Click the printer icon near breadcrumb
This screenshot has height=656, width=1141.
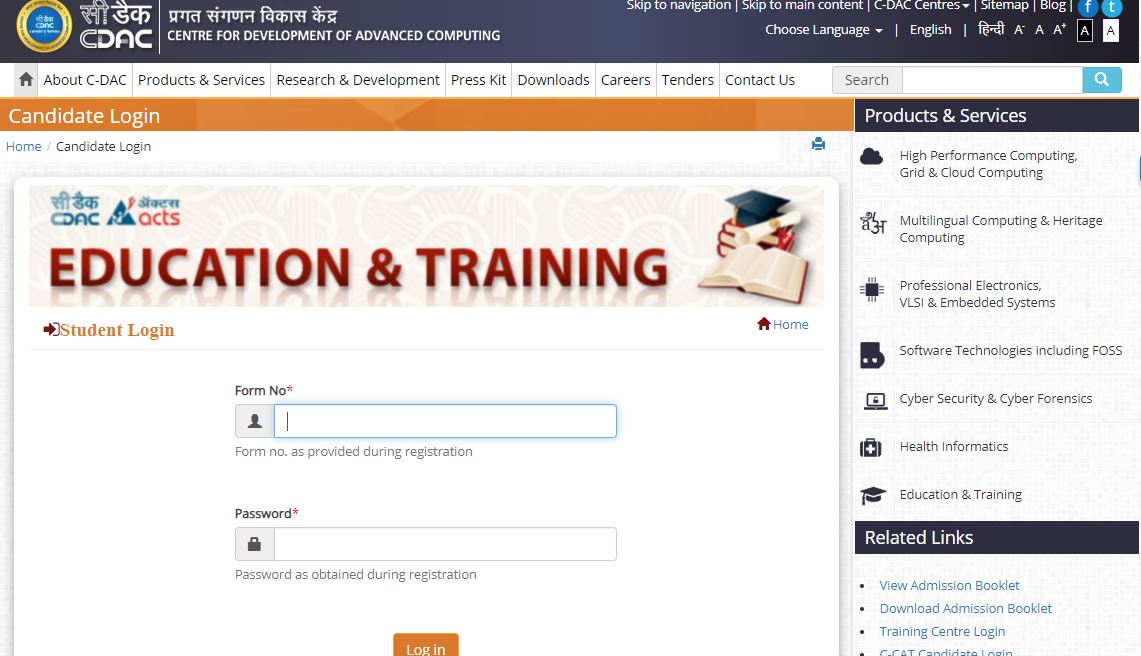(818, 143)
